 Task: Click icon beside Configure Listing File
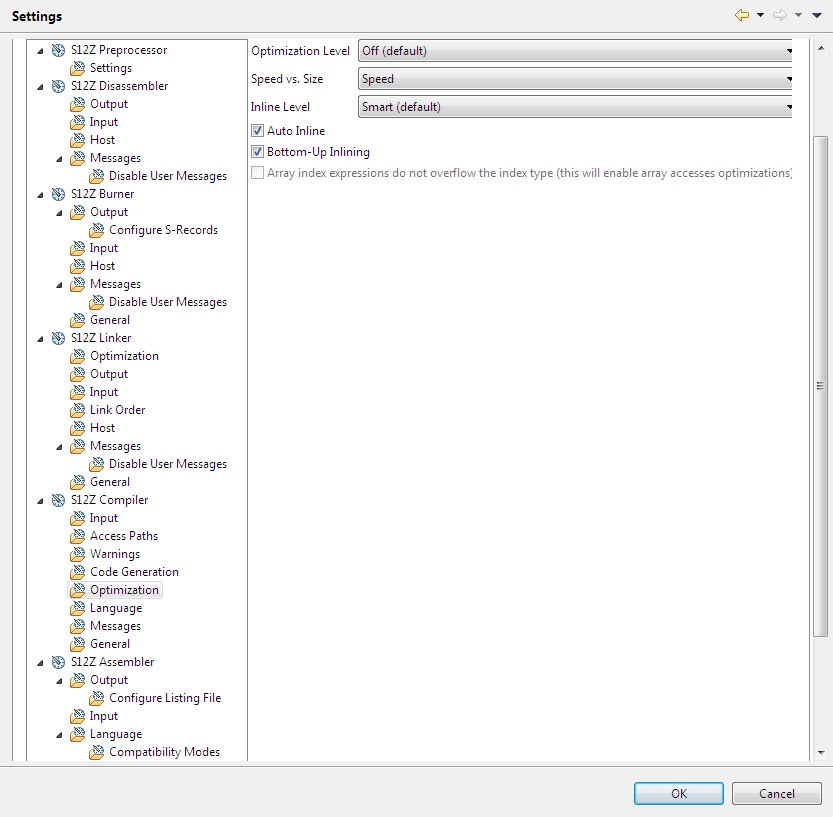coord(97,698)
